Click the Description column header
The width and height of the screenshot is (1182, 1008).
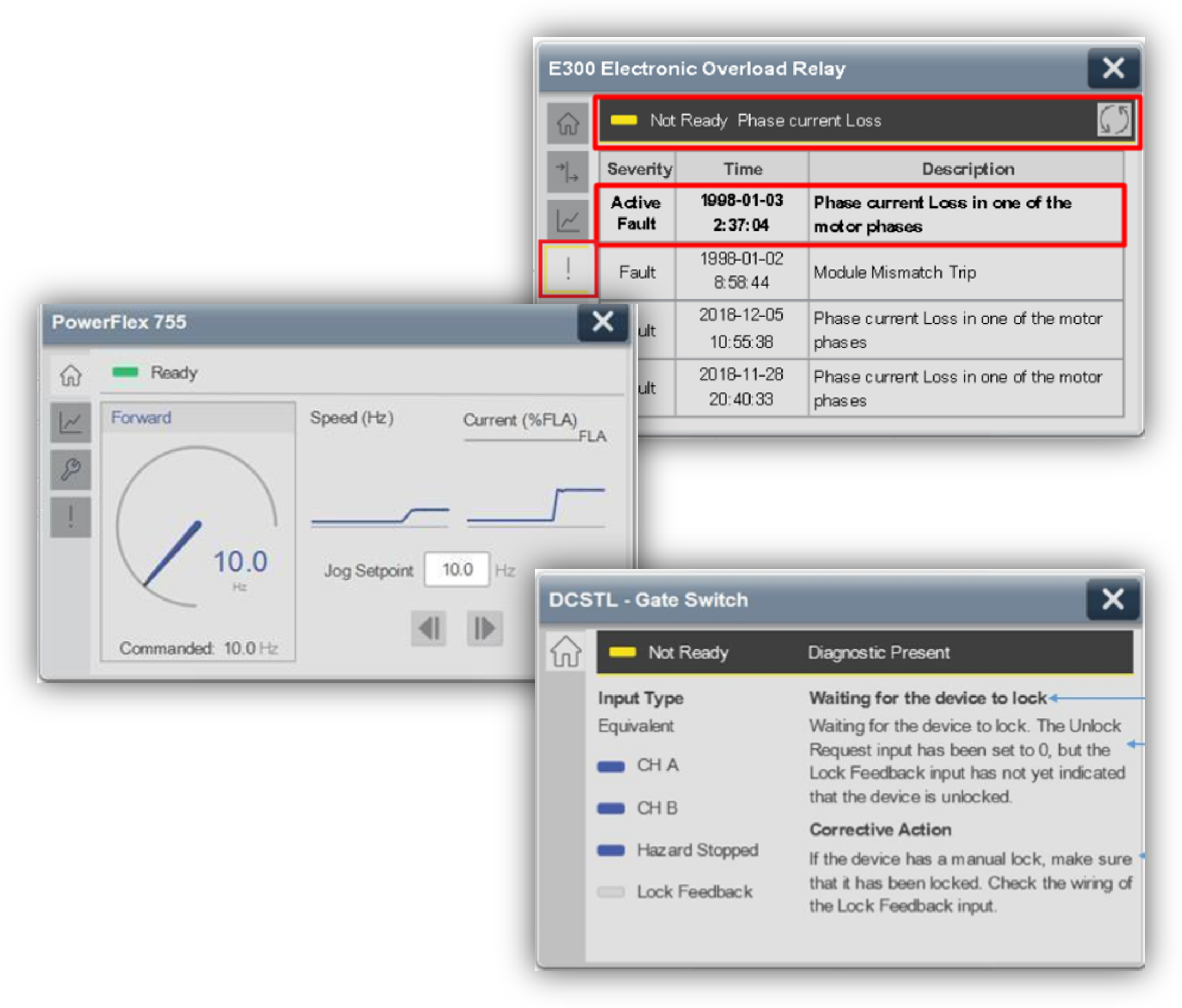[968, 169]
